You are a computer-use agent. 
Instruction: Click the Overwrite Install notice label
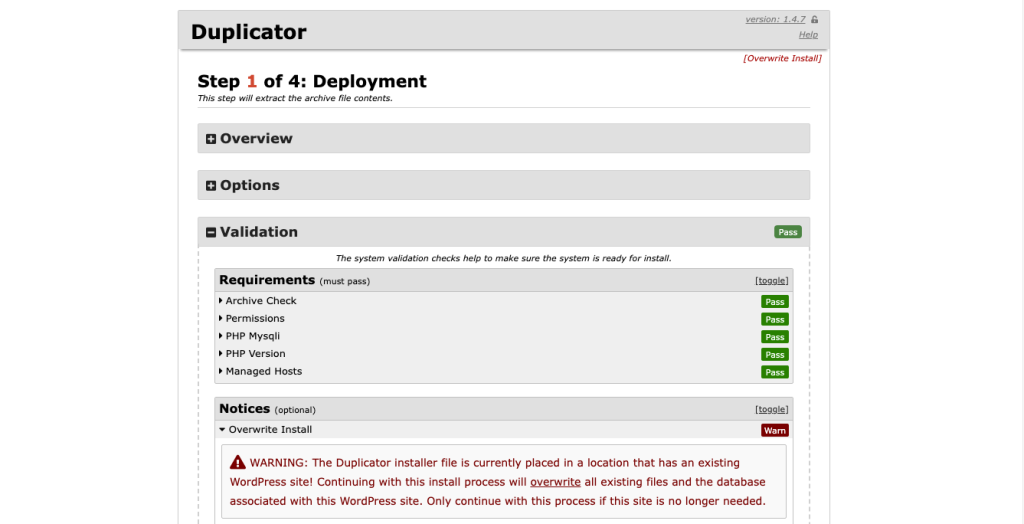(x=270, y=429)
